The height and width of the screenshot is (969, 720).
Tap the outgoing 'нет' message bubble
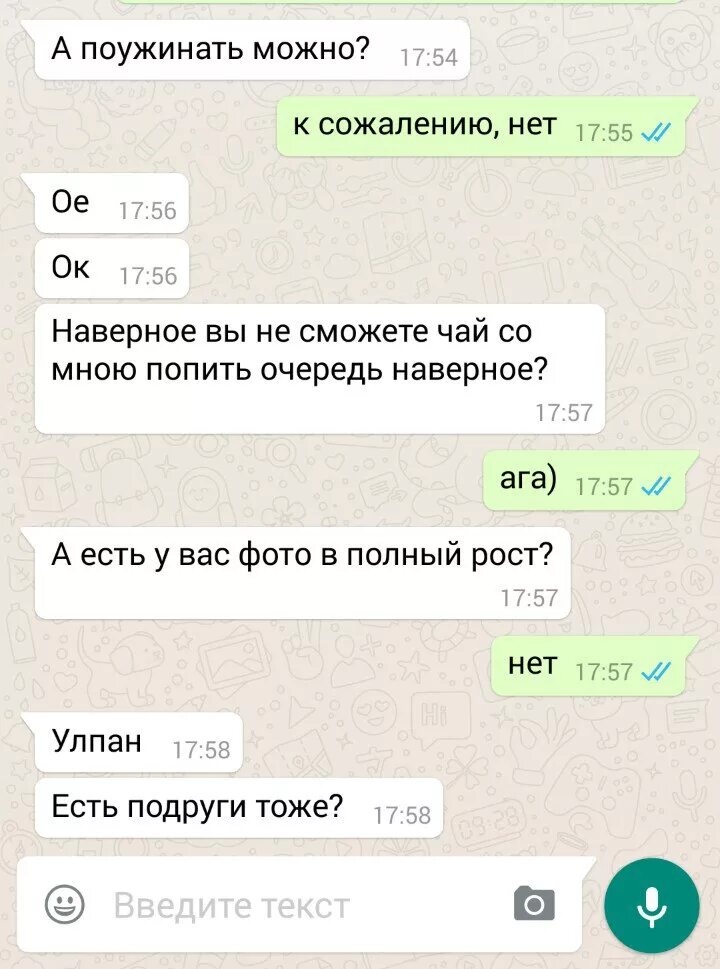tap(588, 665)
